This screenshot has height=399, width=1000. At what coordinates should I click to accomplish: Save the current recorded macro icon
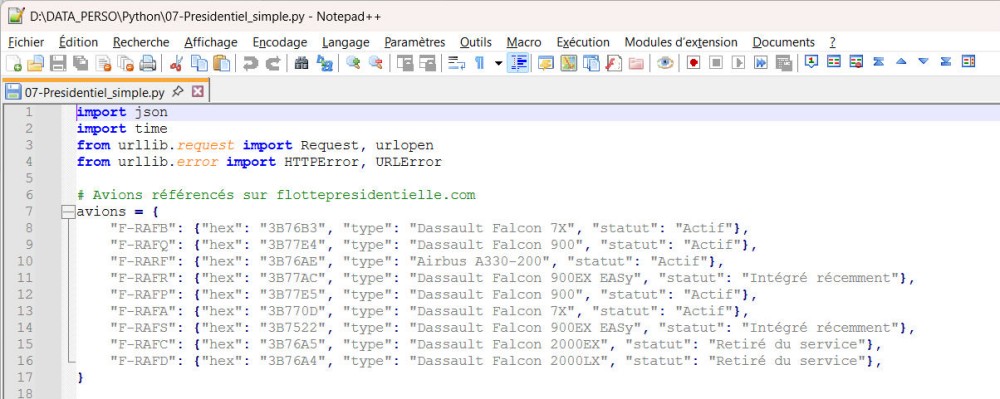783,62
